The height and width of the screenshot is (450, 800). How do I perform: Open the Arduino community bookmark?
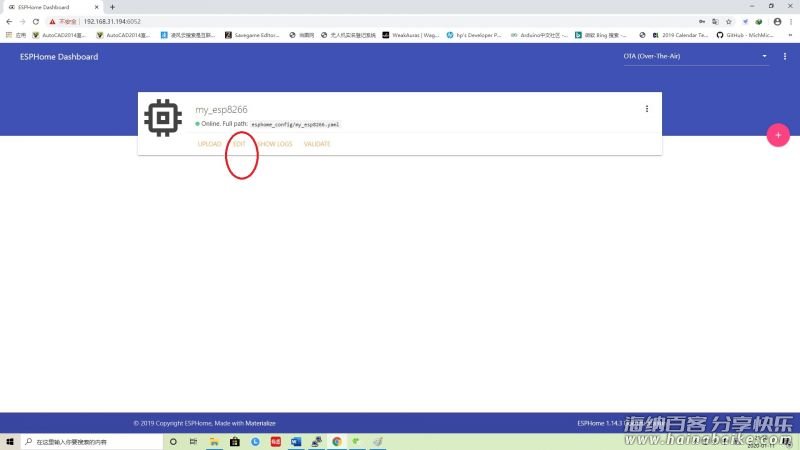click(539, 35)
